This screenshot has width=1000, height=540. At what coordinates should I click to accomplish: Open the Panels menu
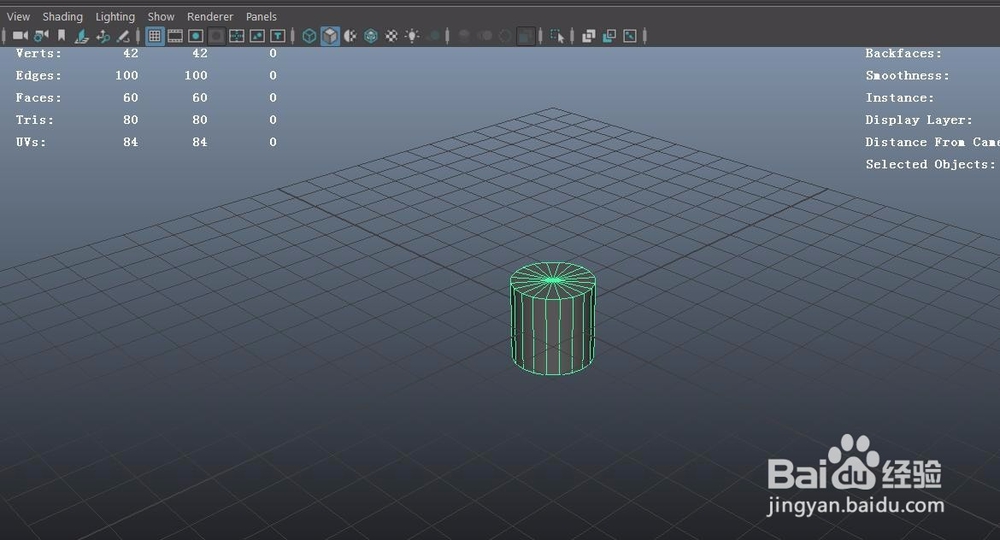click(261, 17)
